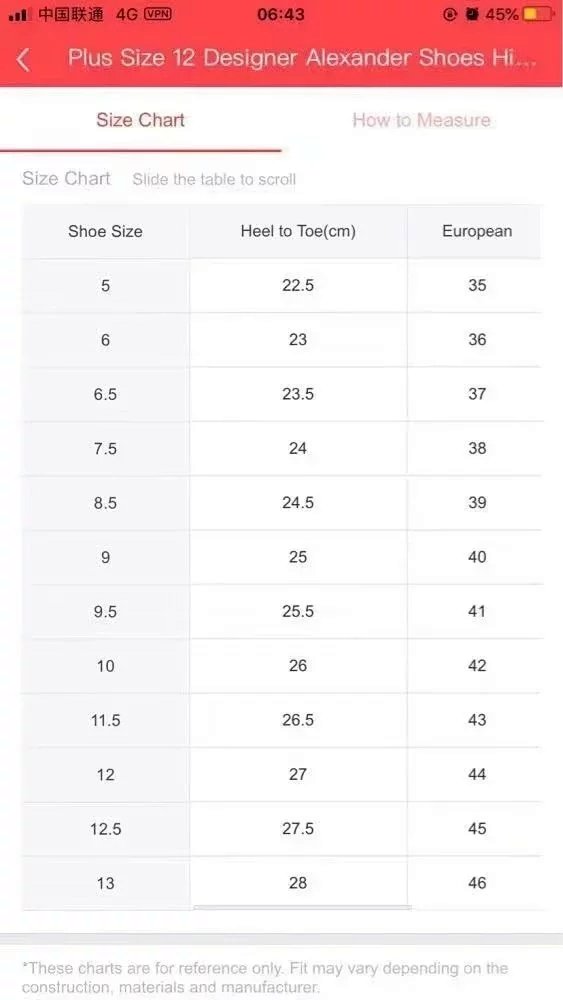Tap the Plus Size 12 Designer page title

[302, 58]
